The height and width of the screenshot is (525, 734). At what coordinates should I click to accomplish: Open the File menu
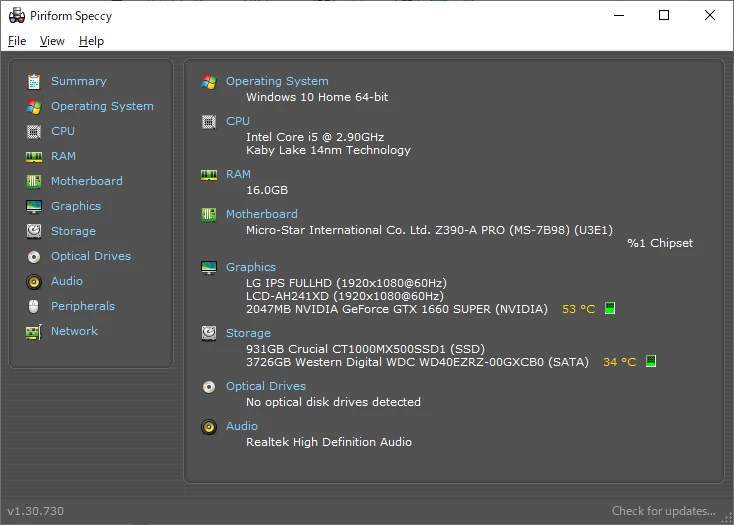(17, 41)
